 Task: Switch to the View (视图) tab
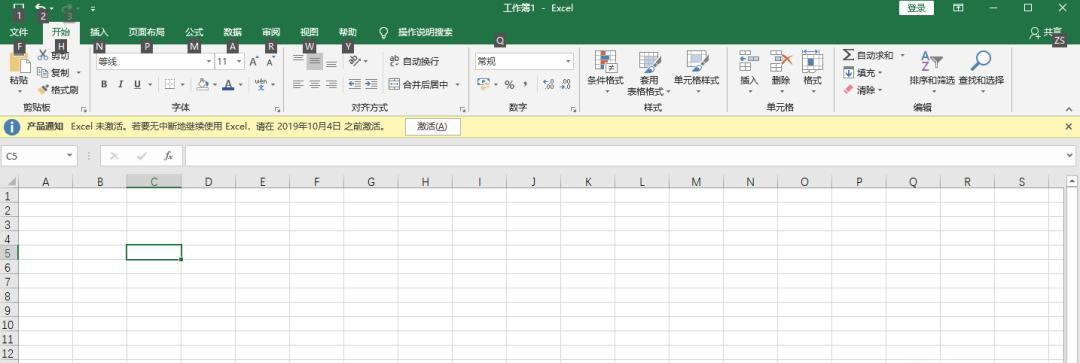click(x=310, y=32)
